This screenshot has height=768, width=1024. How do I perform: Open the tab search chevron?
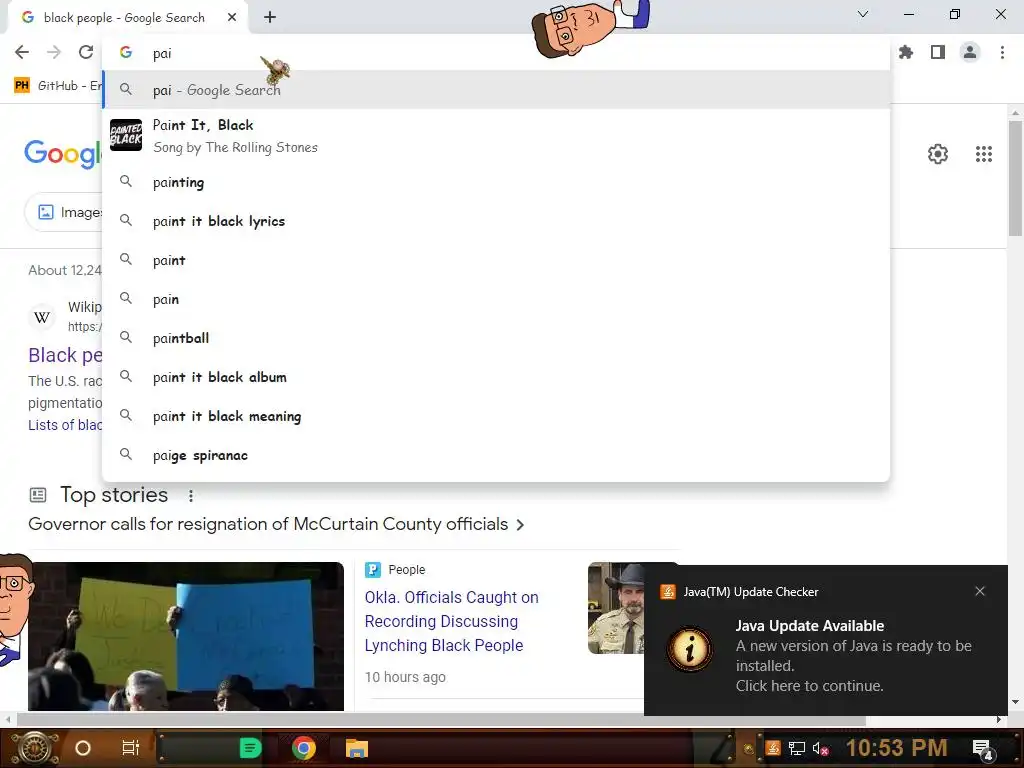pos(863,14)
